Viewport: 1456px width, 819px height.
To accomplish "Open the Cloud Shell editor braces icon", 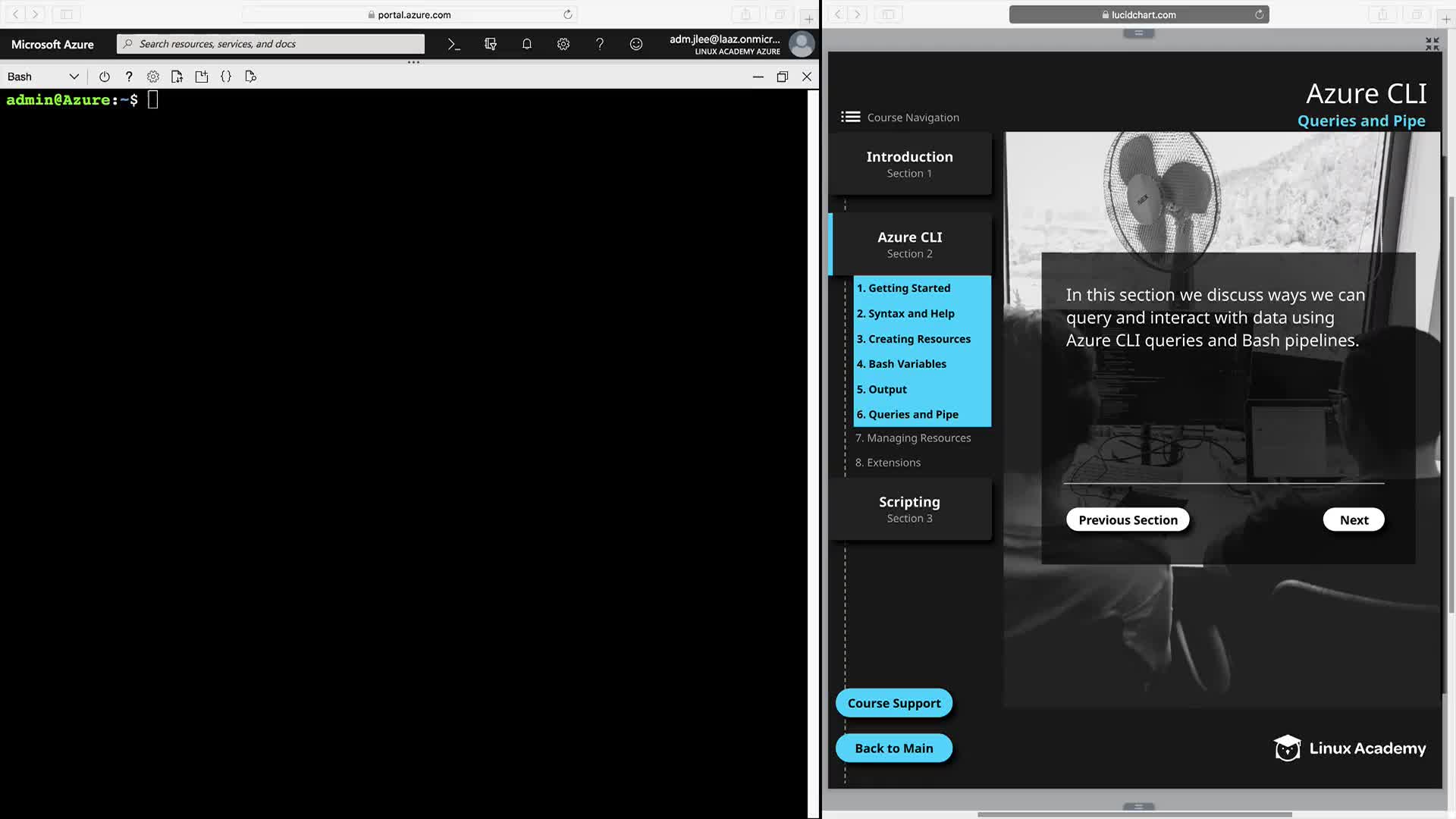I will [226, 77].
